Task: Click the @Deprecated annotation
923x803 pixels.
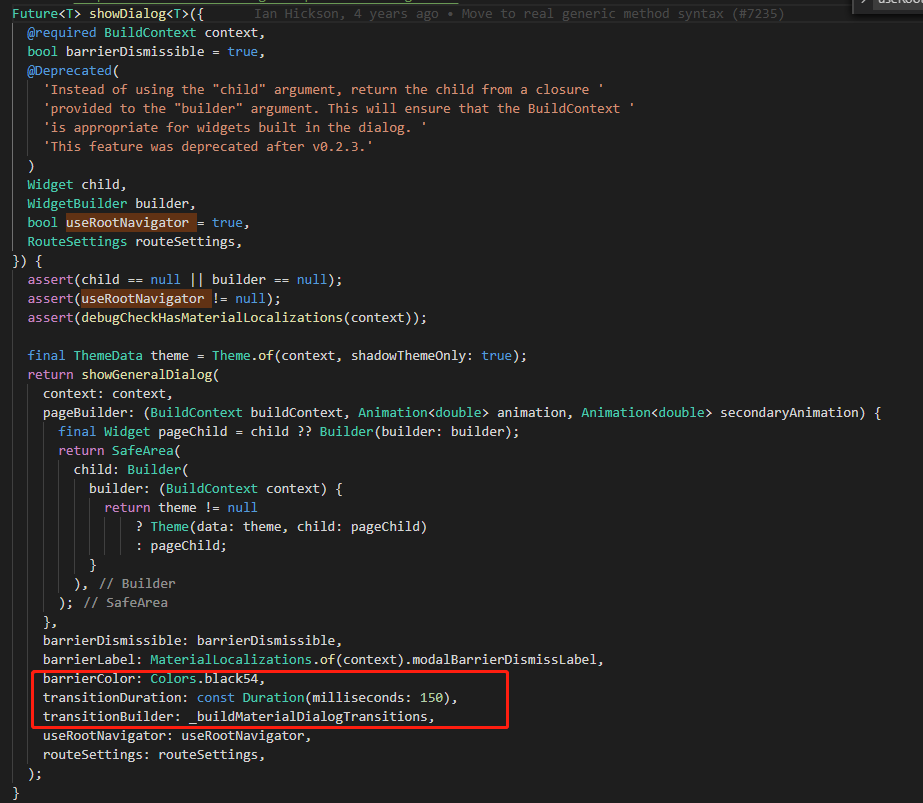Action: coord(69,71)
